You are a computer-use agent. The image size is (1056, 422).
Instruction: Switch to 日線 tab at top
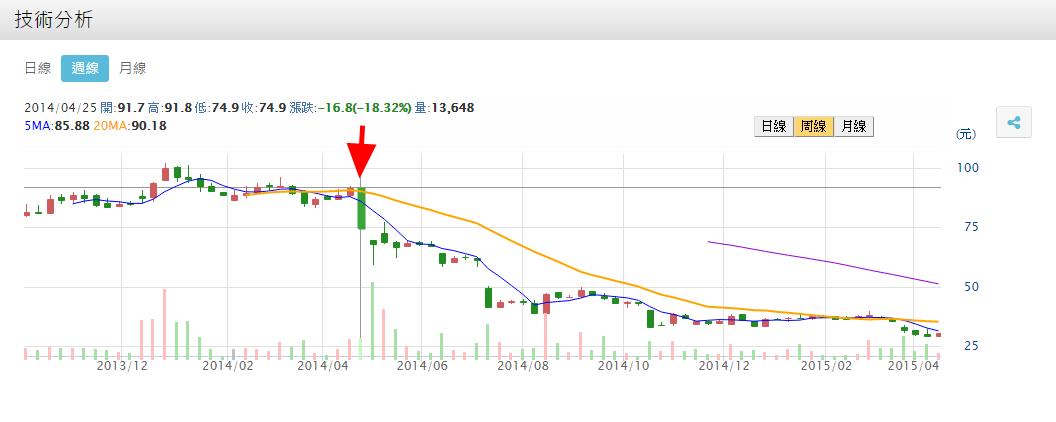(38, 68)
